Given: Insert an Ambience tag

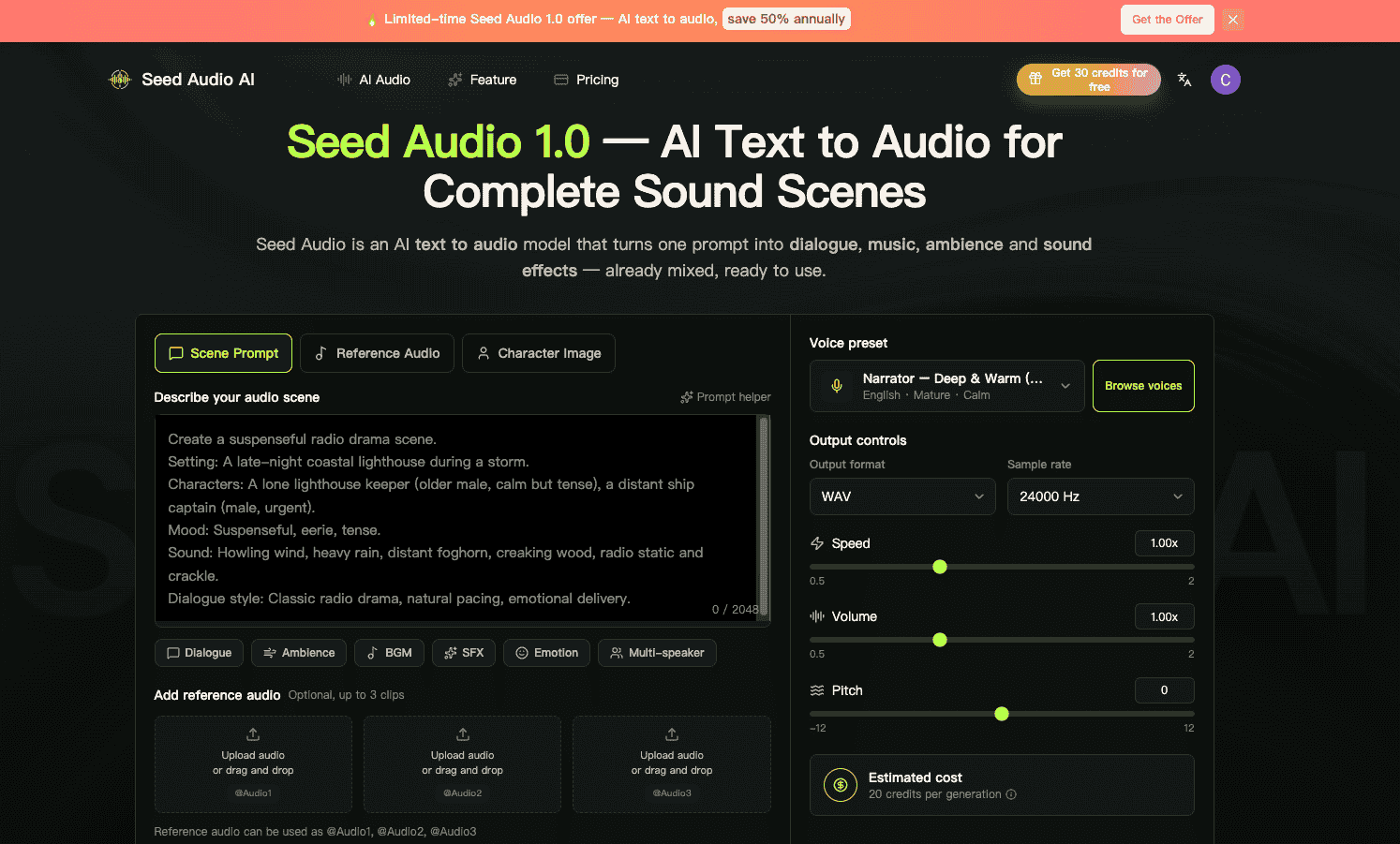Looking at the screenshot, I should pos(299,653).
